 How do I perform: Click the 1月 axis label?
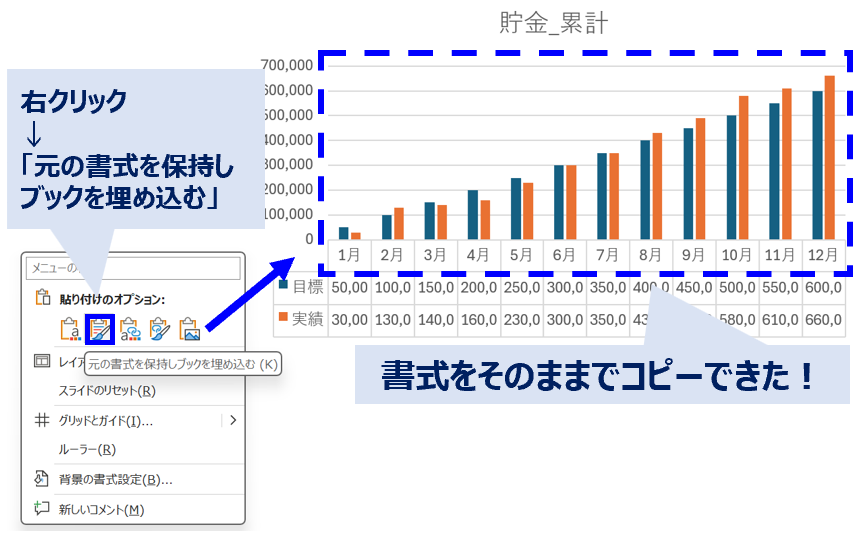349,255
